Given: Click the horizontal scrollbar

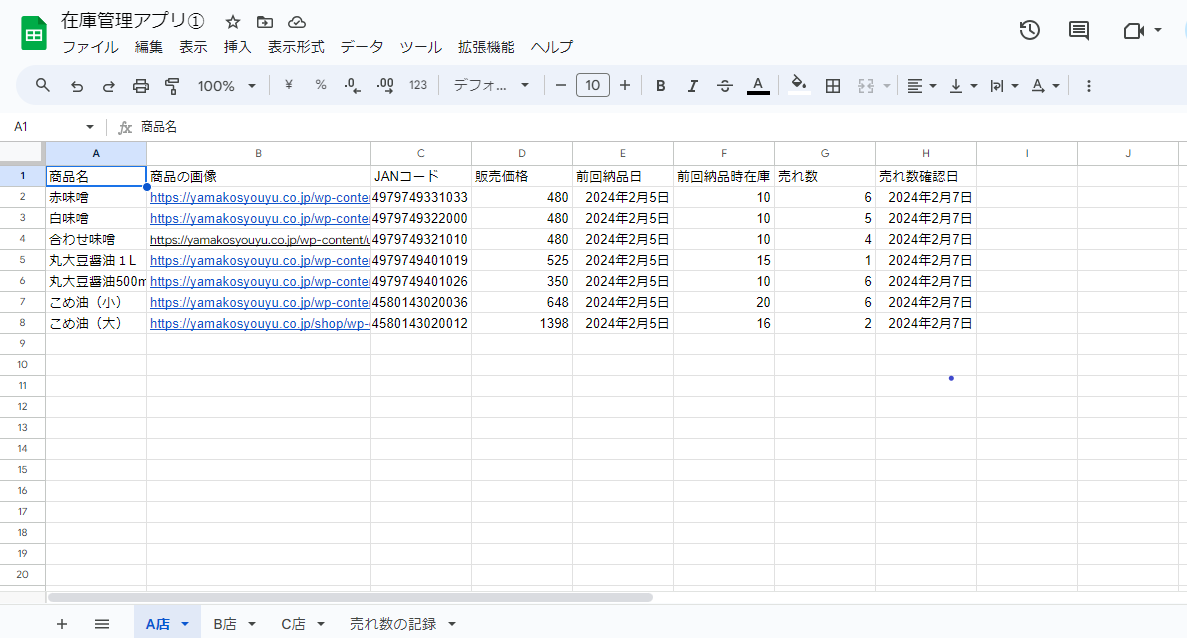Looking at the screenshot, I should 350,598.
